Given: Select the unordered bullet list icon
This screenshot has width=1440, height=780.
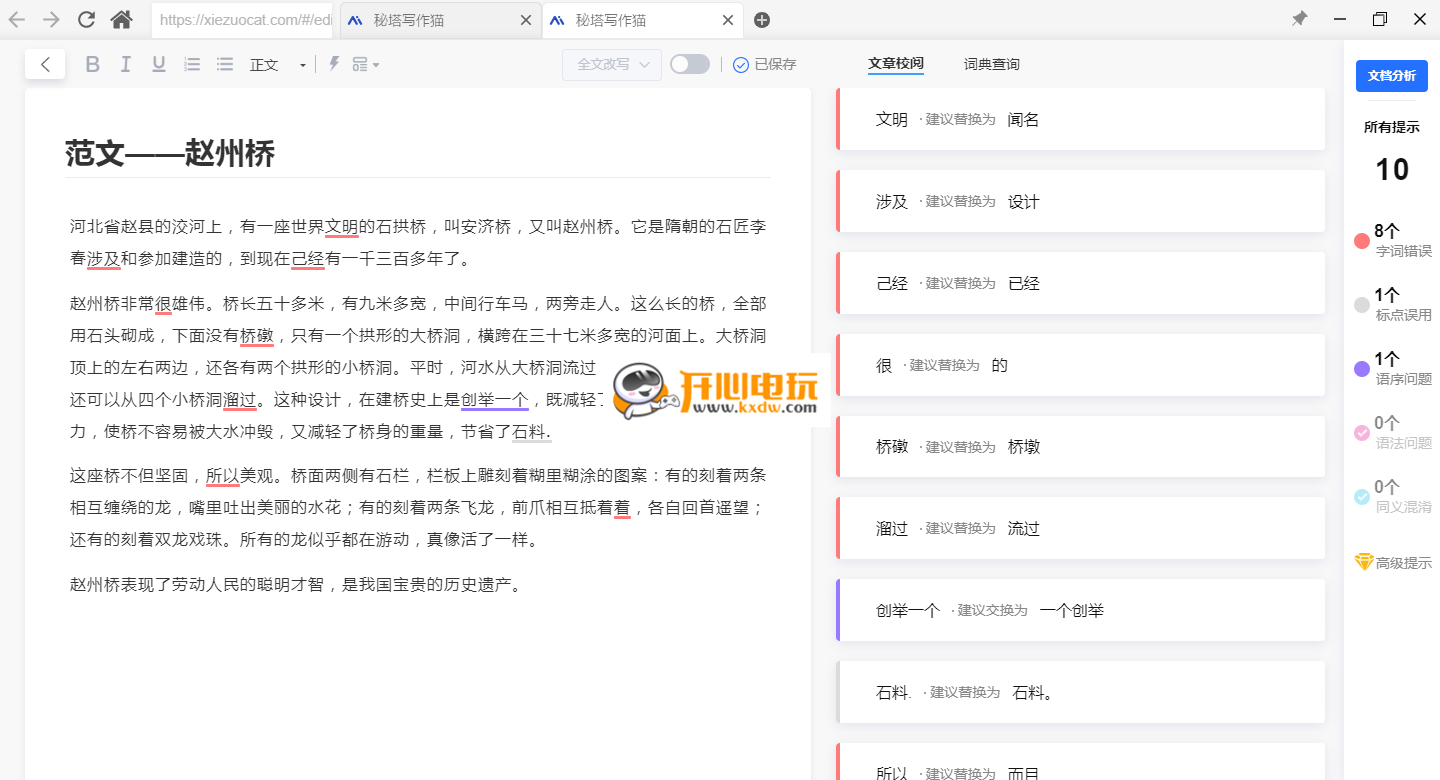Looking at the screenshot, I should pyautogui.click(x=224, y=63).
